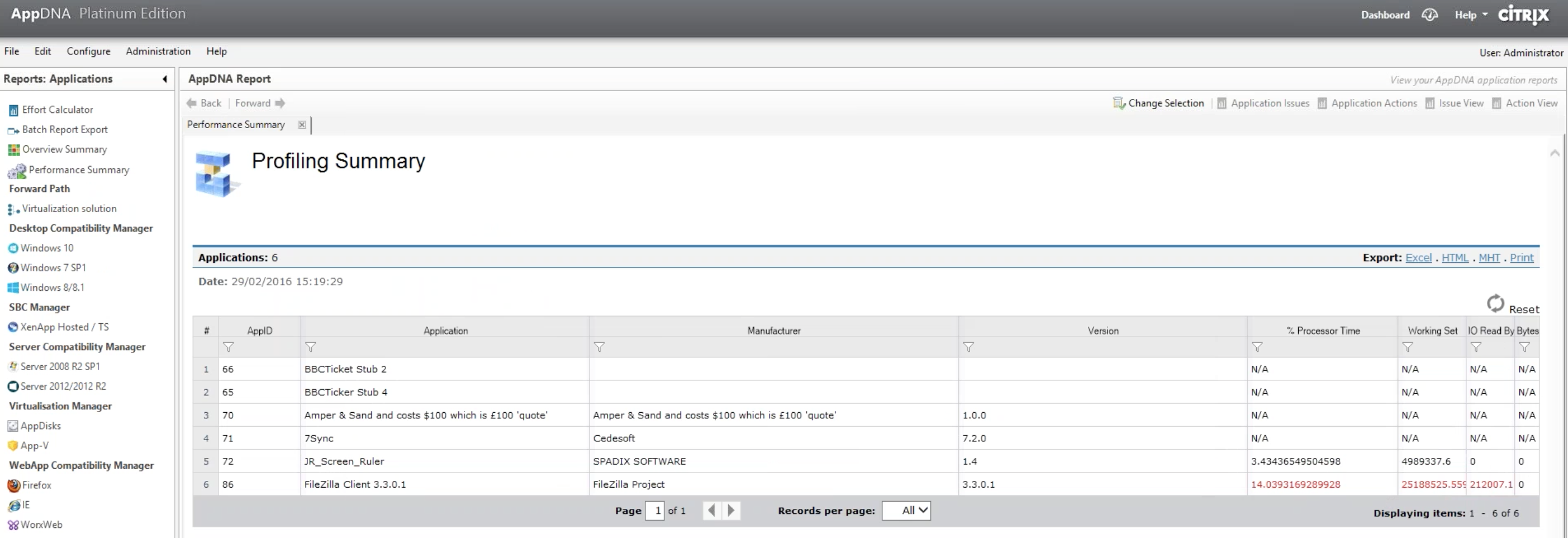Image resolution: width=1568 pixels, height=538 pixels.
Task: Collapse the Reports: Applications panel
Action: click(x=164, y=79)
